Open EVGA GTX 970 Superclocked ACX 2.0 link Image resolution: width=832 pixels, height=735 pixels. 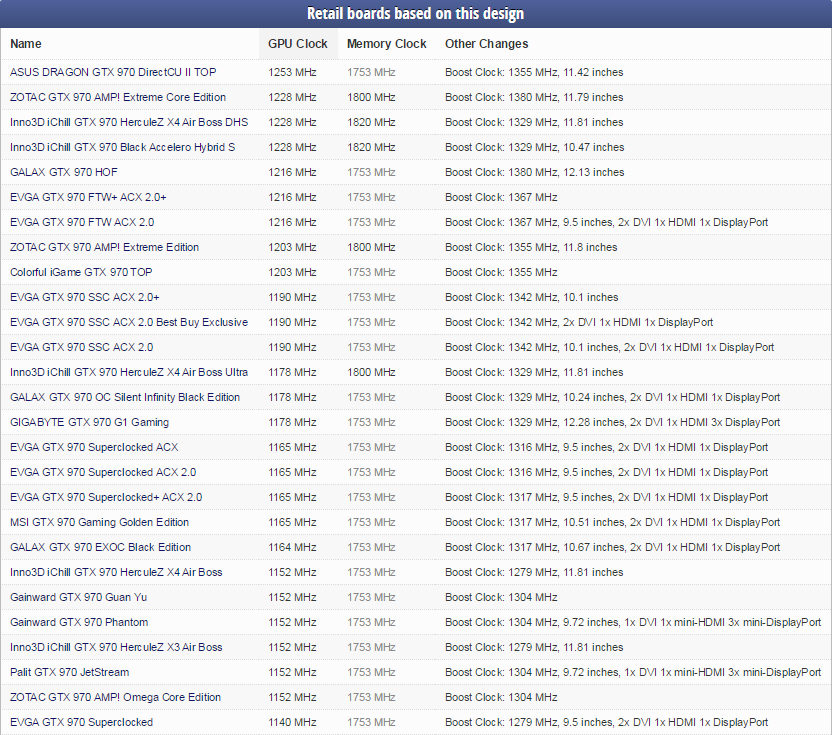(103, 472)
